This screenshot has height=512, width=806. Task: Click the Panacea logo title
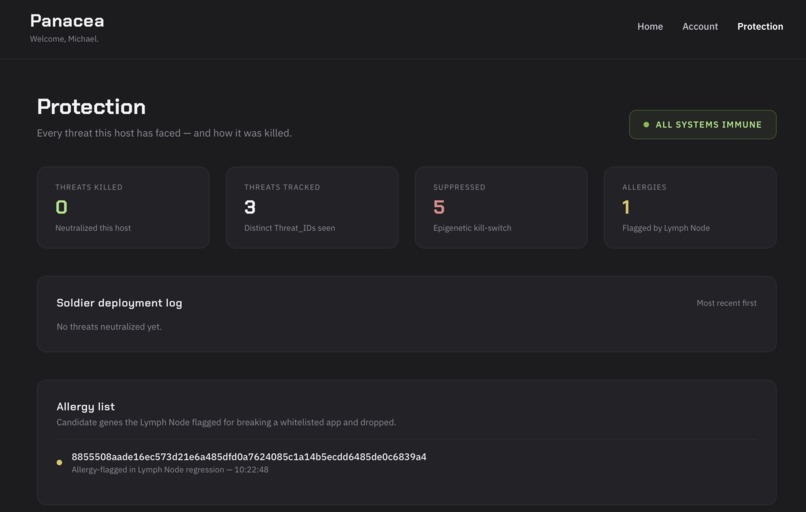click(x=67, y=21)
